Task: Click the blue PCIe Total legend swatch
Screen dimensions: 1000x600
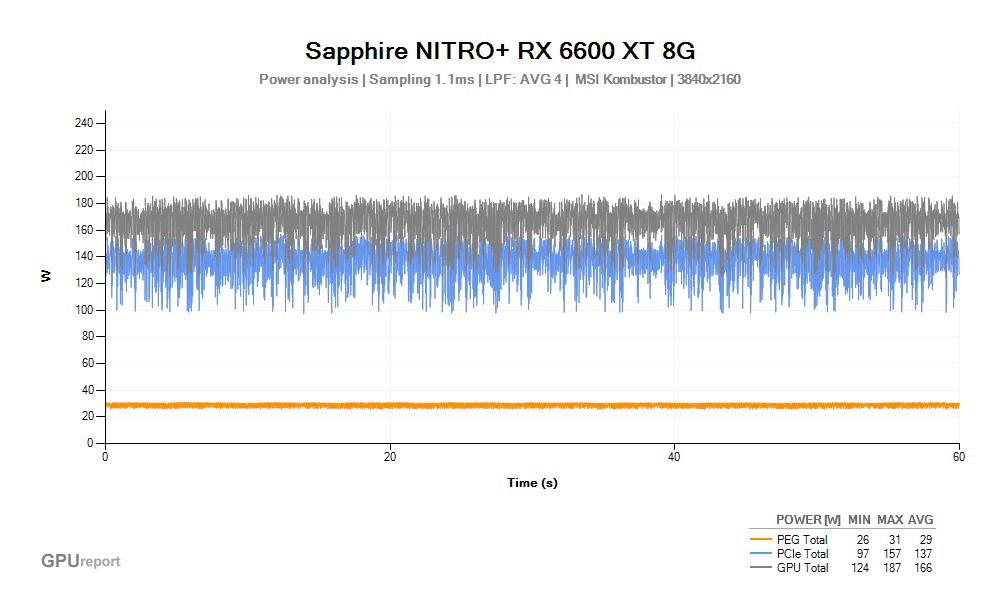Action: 761,553
